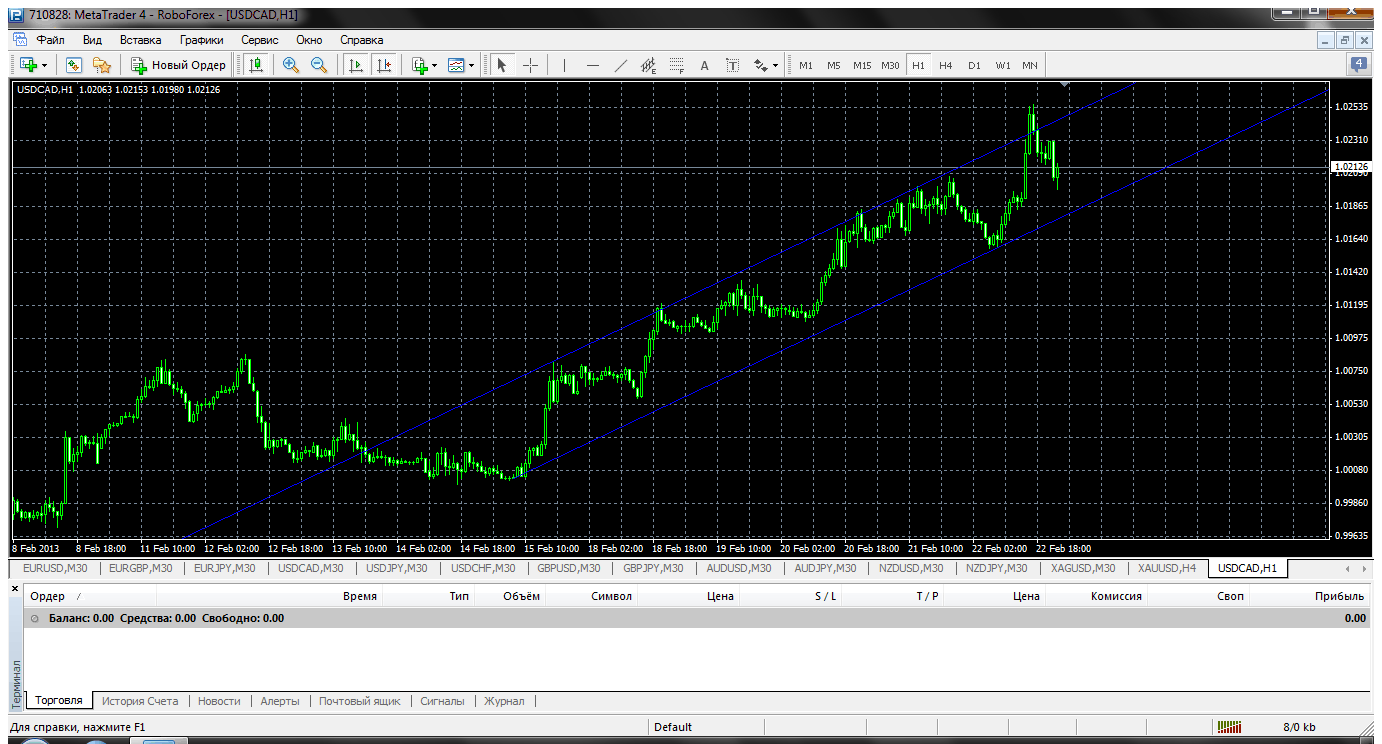The height and width of the screenshot is (744, 1382).
Task: Select the crosshair tool
Action: point(530,65)
